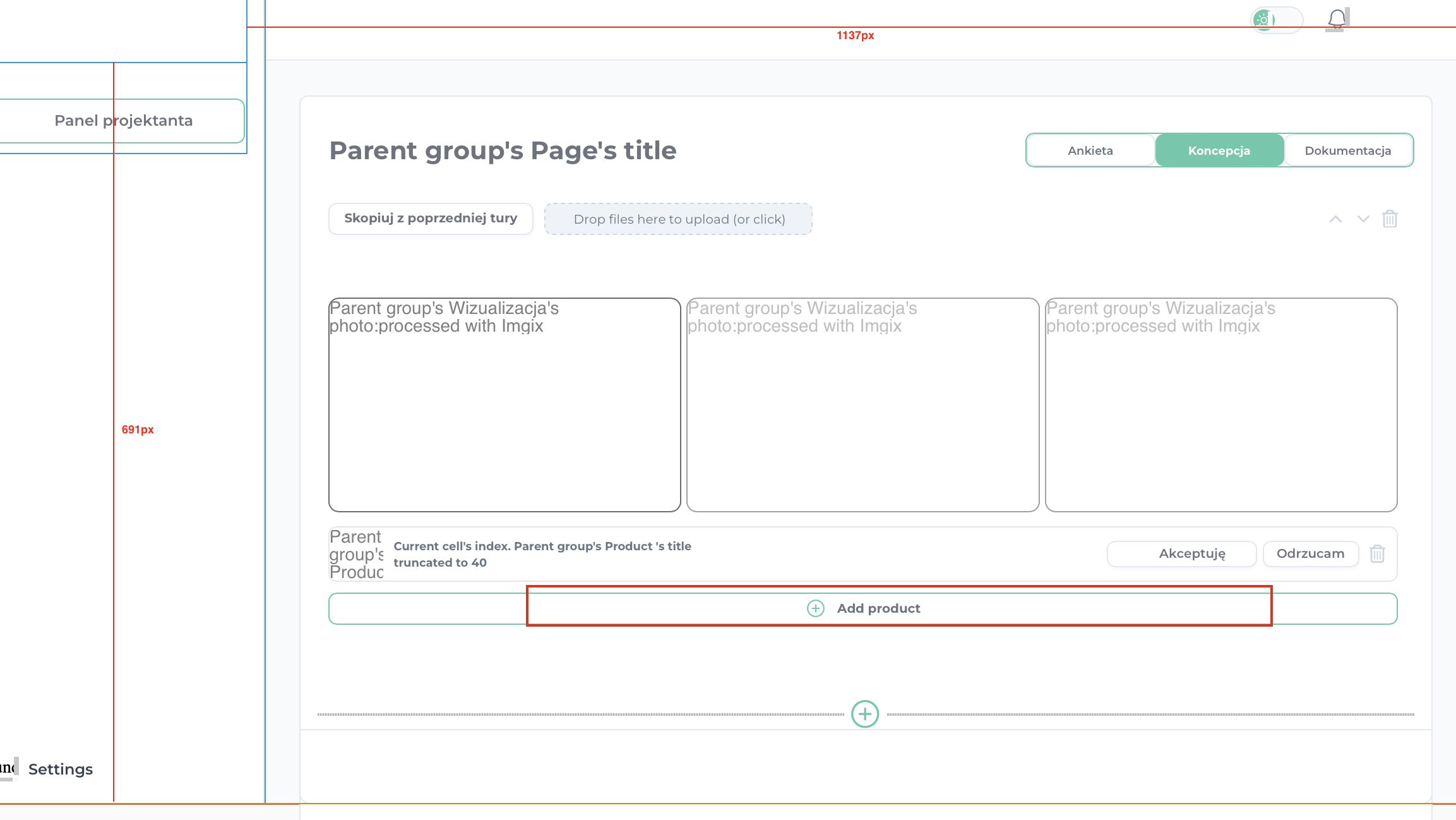1456x820 pixels.
Task: Click the down chevron to move section down
Action: tap(1363, 219)
